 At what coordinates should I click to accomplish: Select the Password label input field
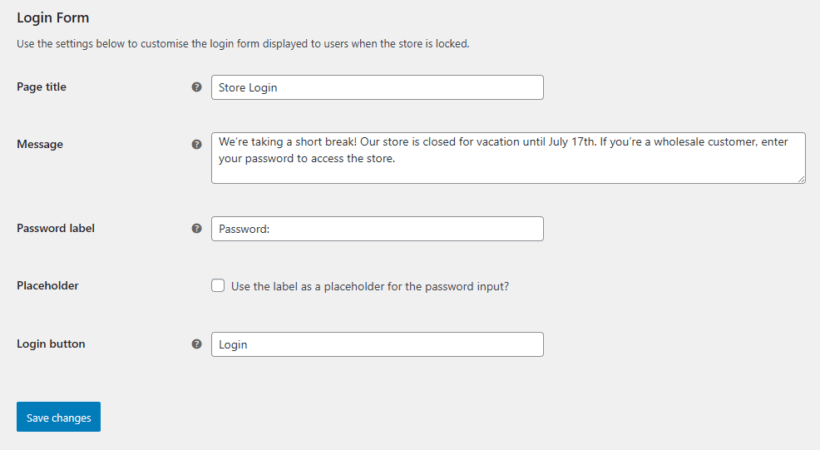377,228
